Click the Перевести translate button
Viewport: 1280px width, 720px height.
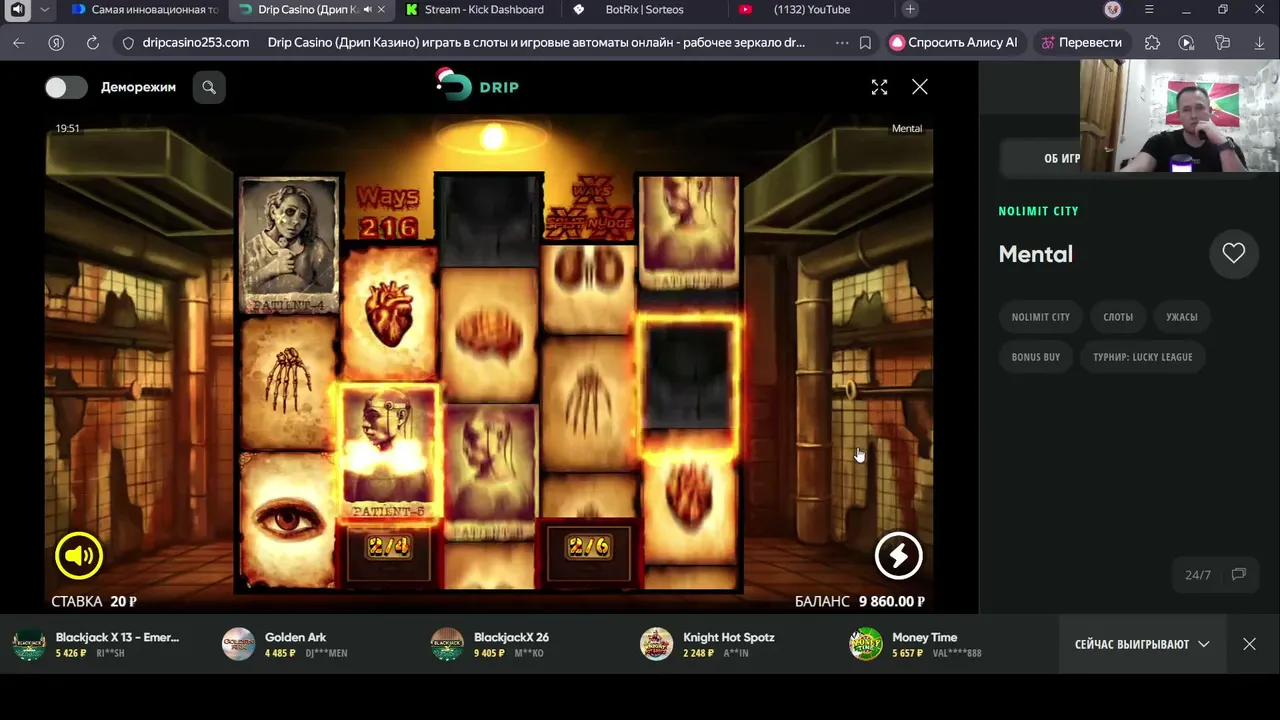coord(1081,43)
